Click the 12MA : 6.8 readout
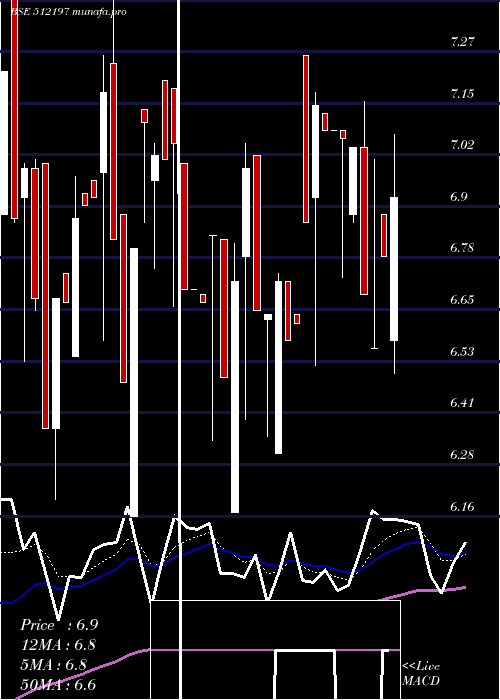 click(x=58, y=645)
